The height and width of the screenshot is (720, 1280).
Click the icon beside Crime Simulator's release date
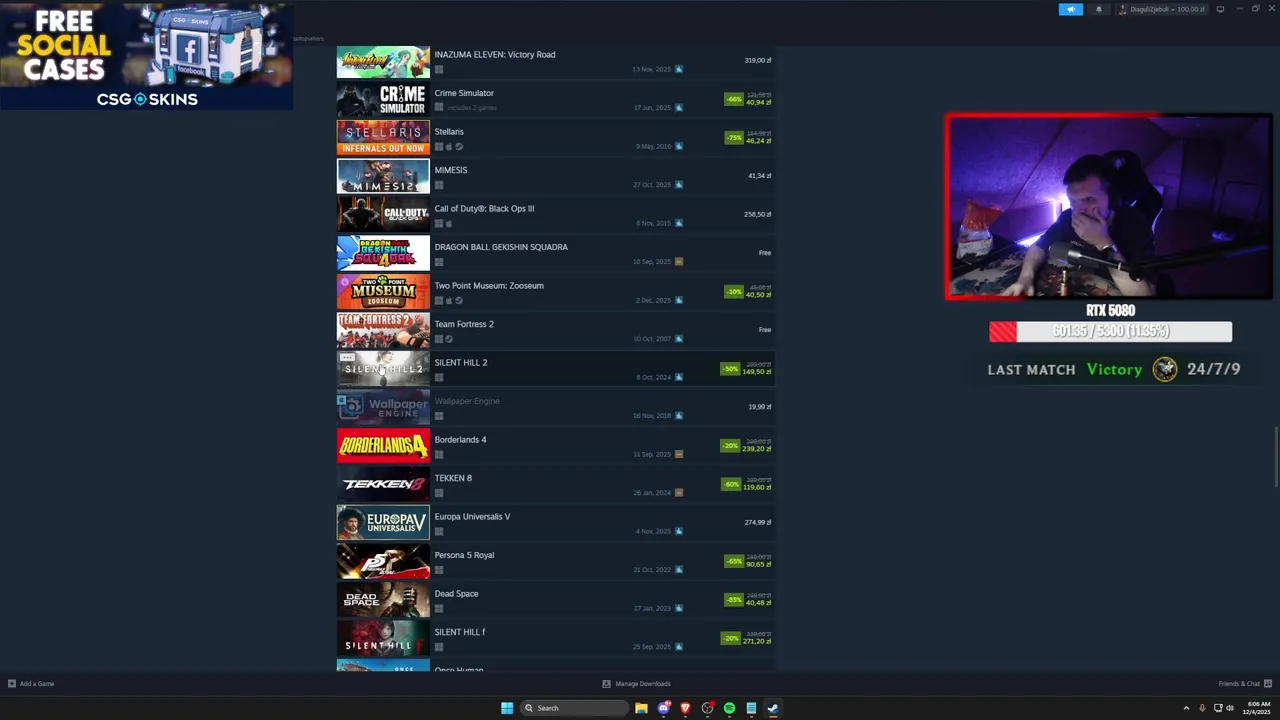click(679, 107)
